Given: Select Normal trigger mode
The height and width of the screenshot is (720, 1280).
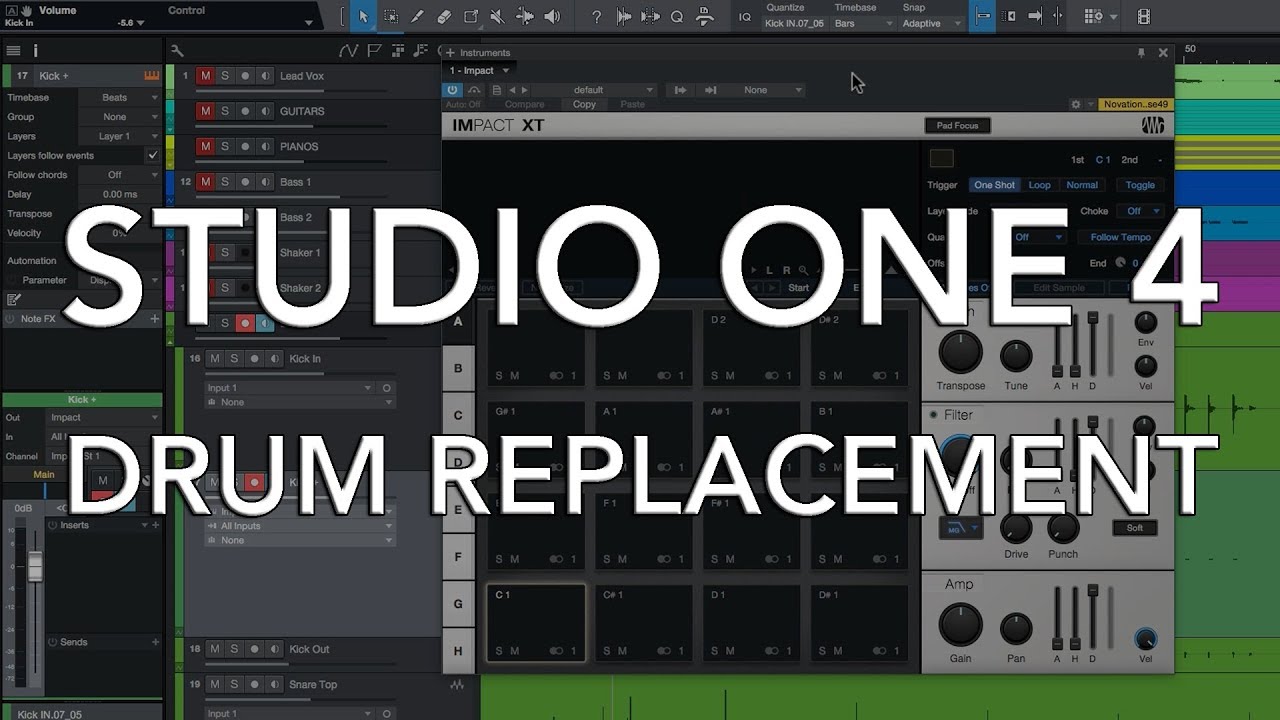Looking at the screenshot, I should (x=1082, y=185).
